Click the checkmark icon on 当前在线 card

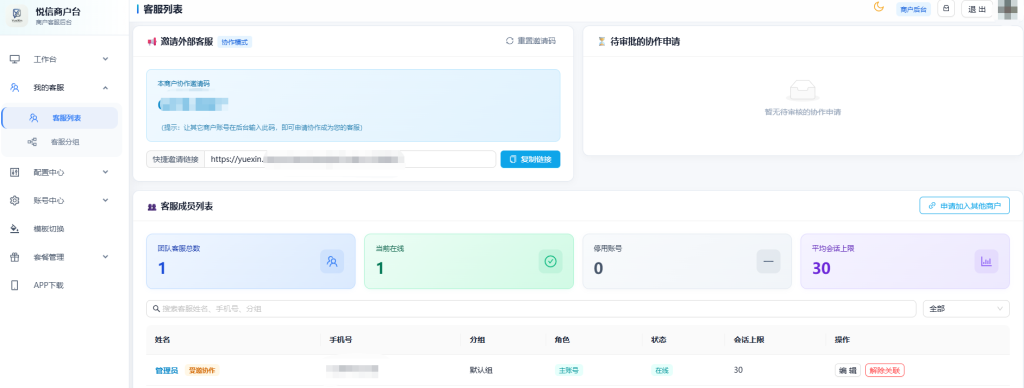(551, 261)
